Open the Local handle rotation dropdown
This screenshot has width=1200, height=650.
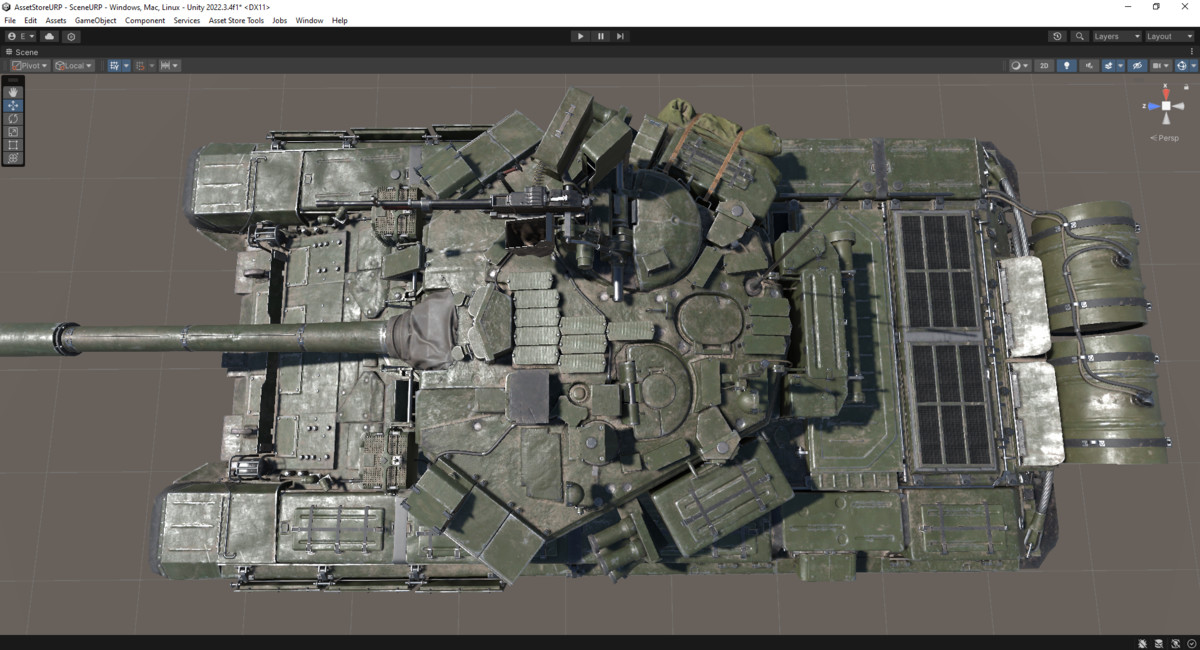73,66
